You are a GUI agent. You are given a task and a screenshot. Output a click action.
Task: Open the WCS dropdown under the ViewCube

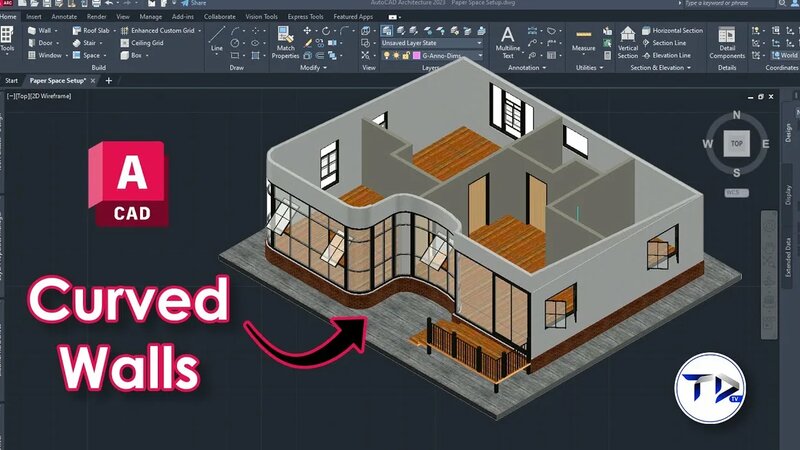click(x=737, y=193)
